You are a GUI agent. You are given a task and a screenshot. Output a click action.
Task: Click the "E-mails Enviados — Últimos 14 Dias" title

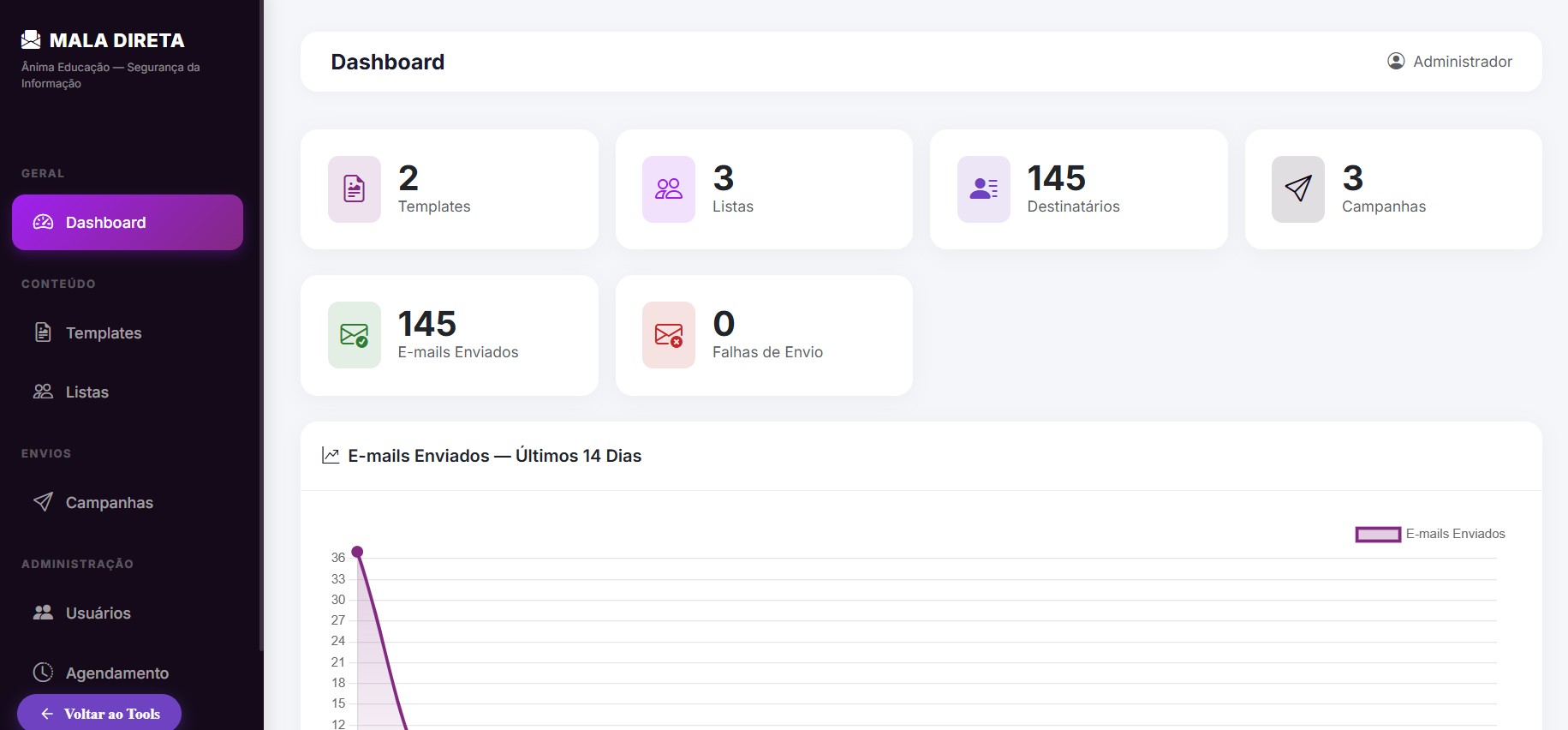tap(495, 456)
